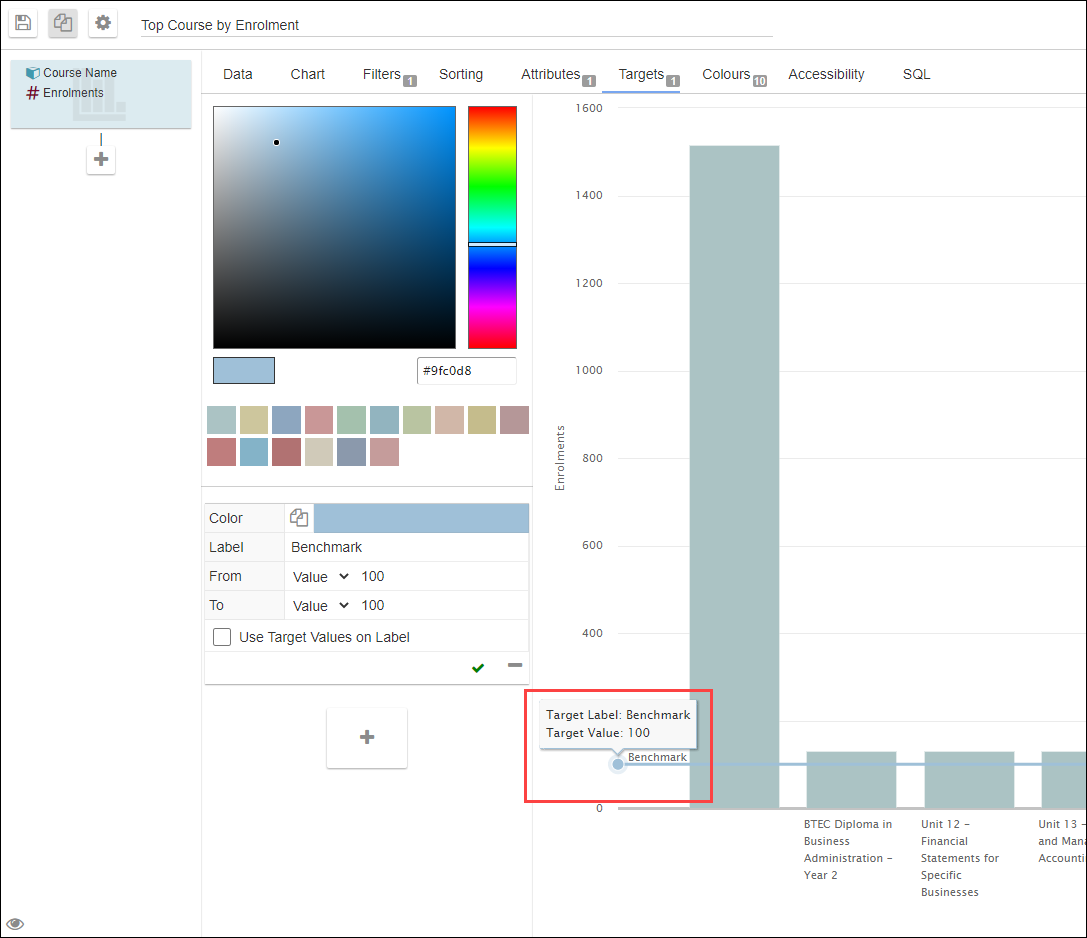Confirm the target with green checkmark
Screen dimensions: 1087x938
pos(478,668)
